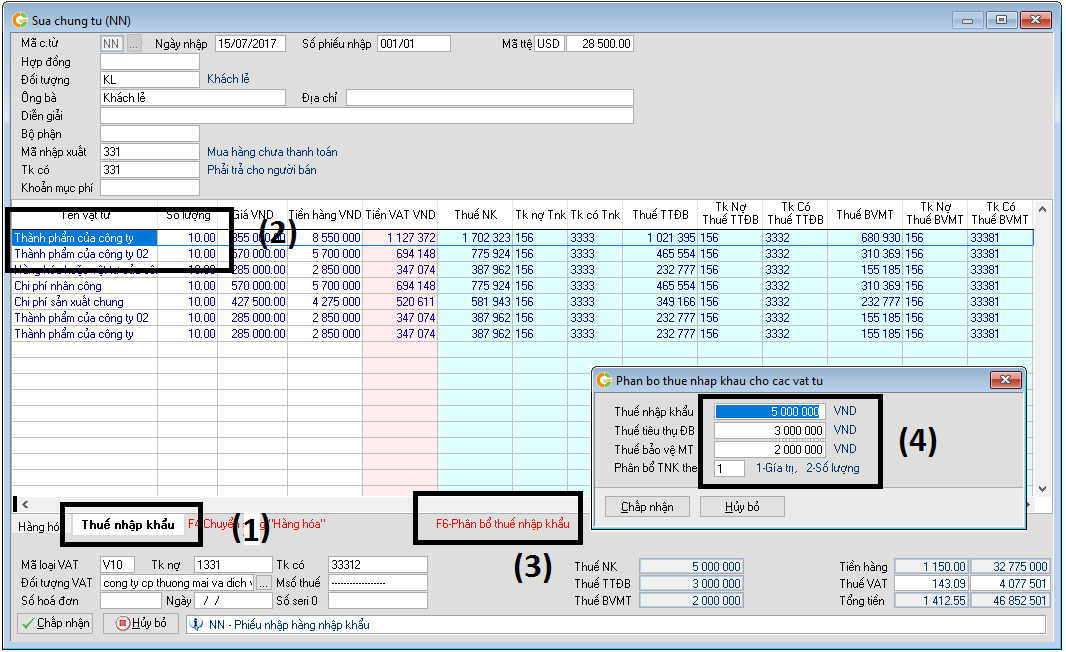1066x652 pixels.
Task: Click the Thuế TTĐB column header
Action: coord(661,215)
